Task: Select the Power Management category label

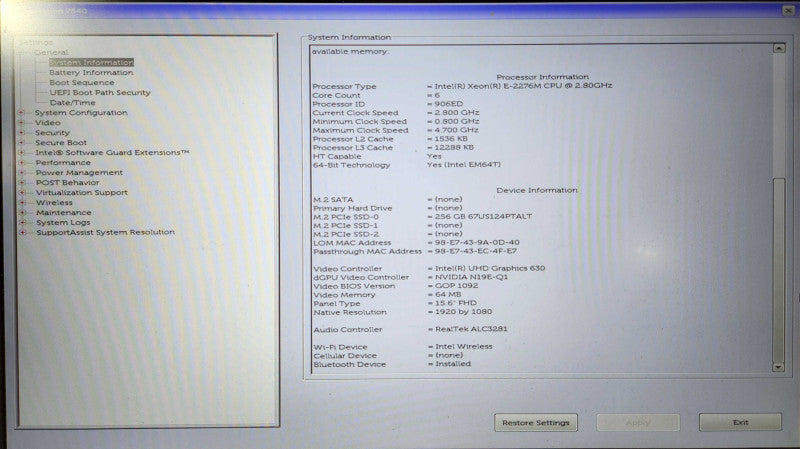Action: click(79, 172)
